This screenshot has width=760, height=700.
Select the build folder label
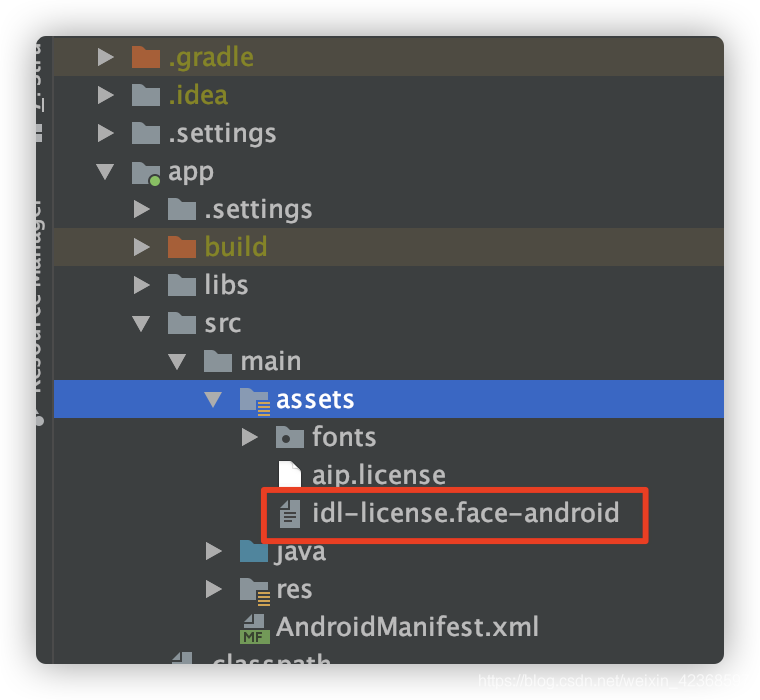236,247
